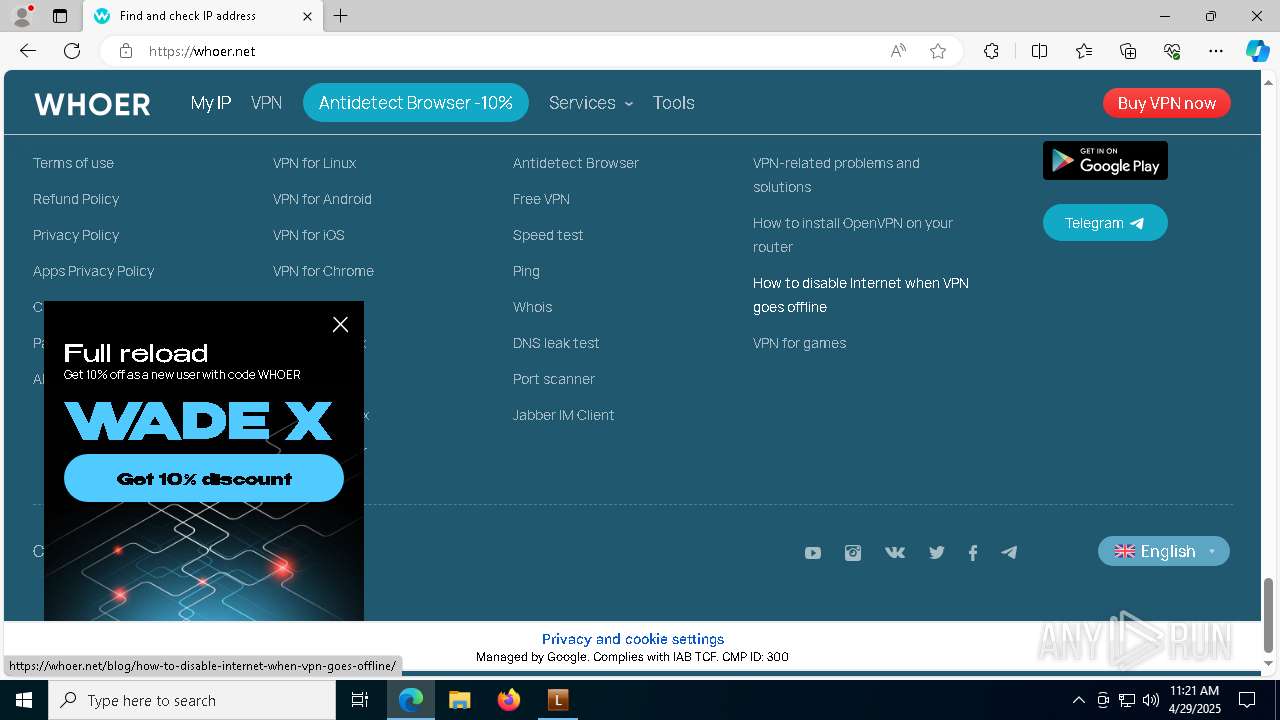Click the Windows Start button
This screenshot has height=720, width=1280.
[x=24, y=700]
